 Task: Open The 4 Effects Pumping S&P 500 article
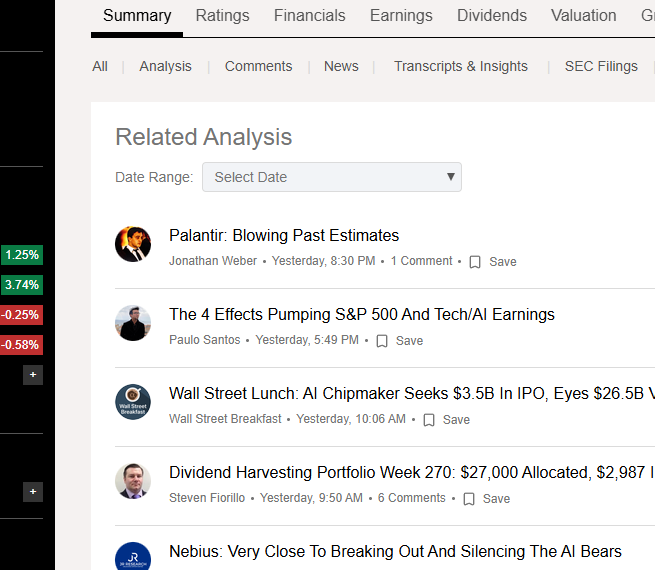pyautogui.click(x=362, y=314)
